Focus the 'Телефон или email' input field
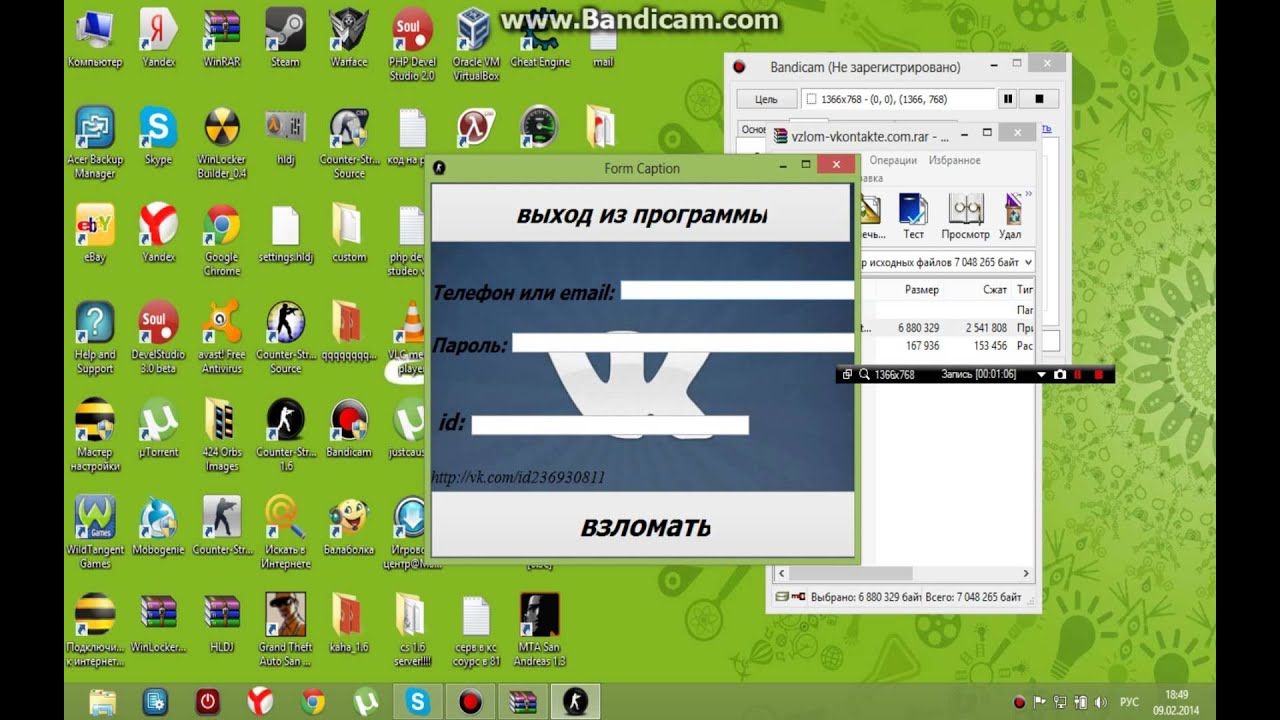The image size is (1280, 720). coord(738,290)
